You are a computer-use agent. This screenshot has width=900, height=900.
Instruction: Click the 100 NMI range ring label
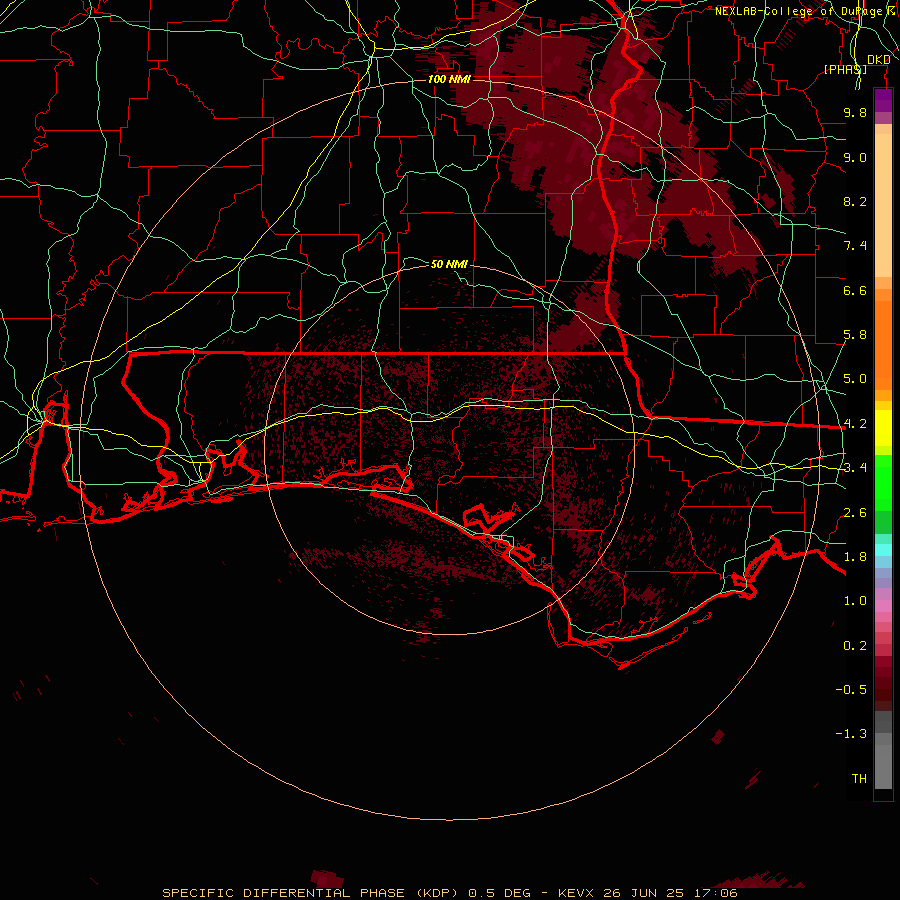pos(449,79)
